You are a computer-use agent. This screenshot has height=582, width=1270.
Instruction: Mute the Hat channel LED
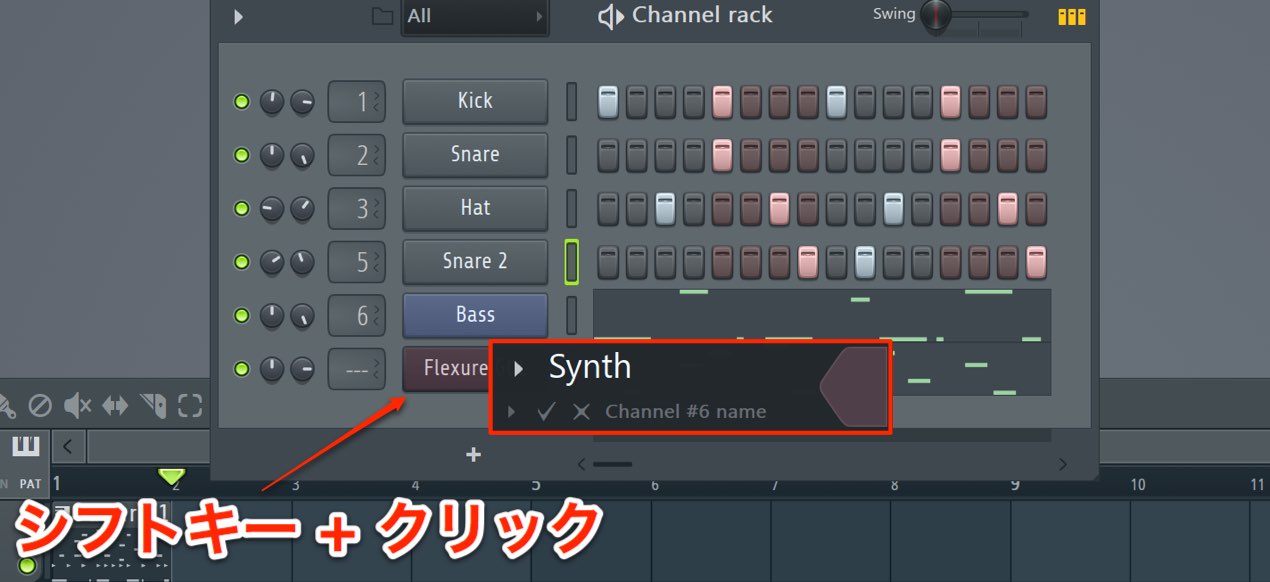pyautogui.click(x=241, y=208)
